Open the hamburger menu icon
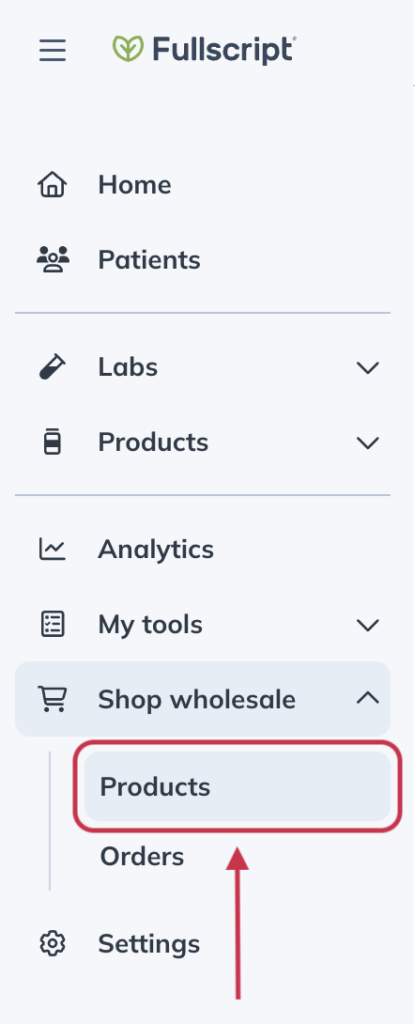This screenshot has height=1024, width=415. click(x=52, y=50)
